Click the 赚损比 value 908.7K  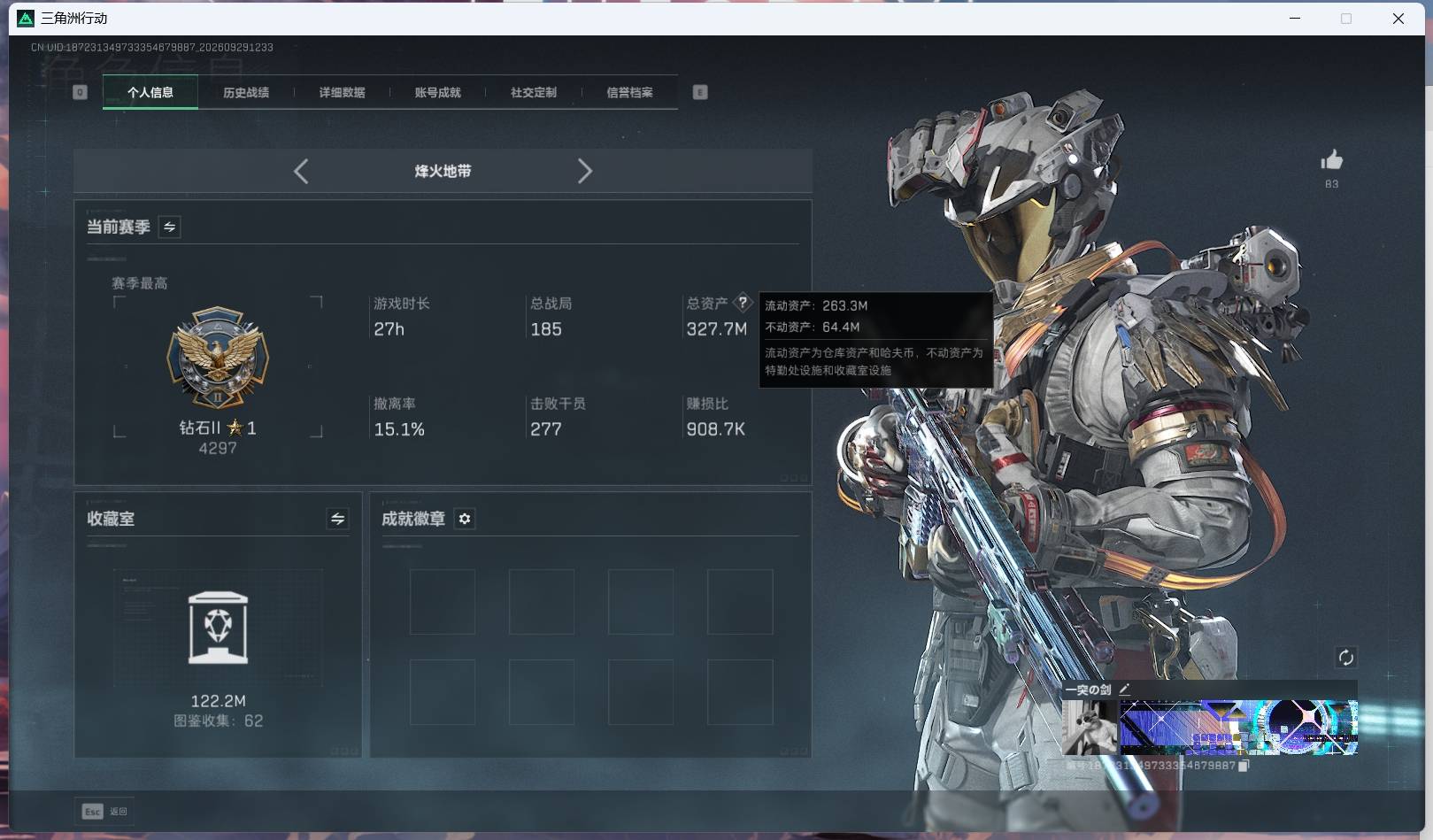[716, 429]
